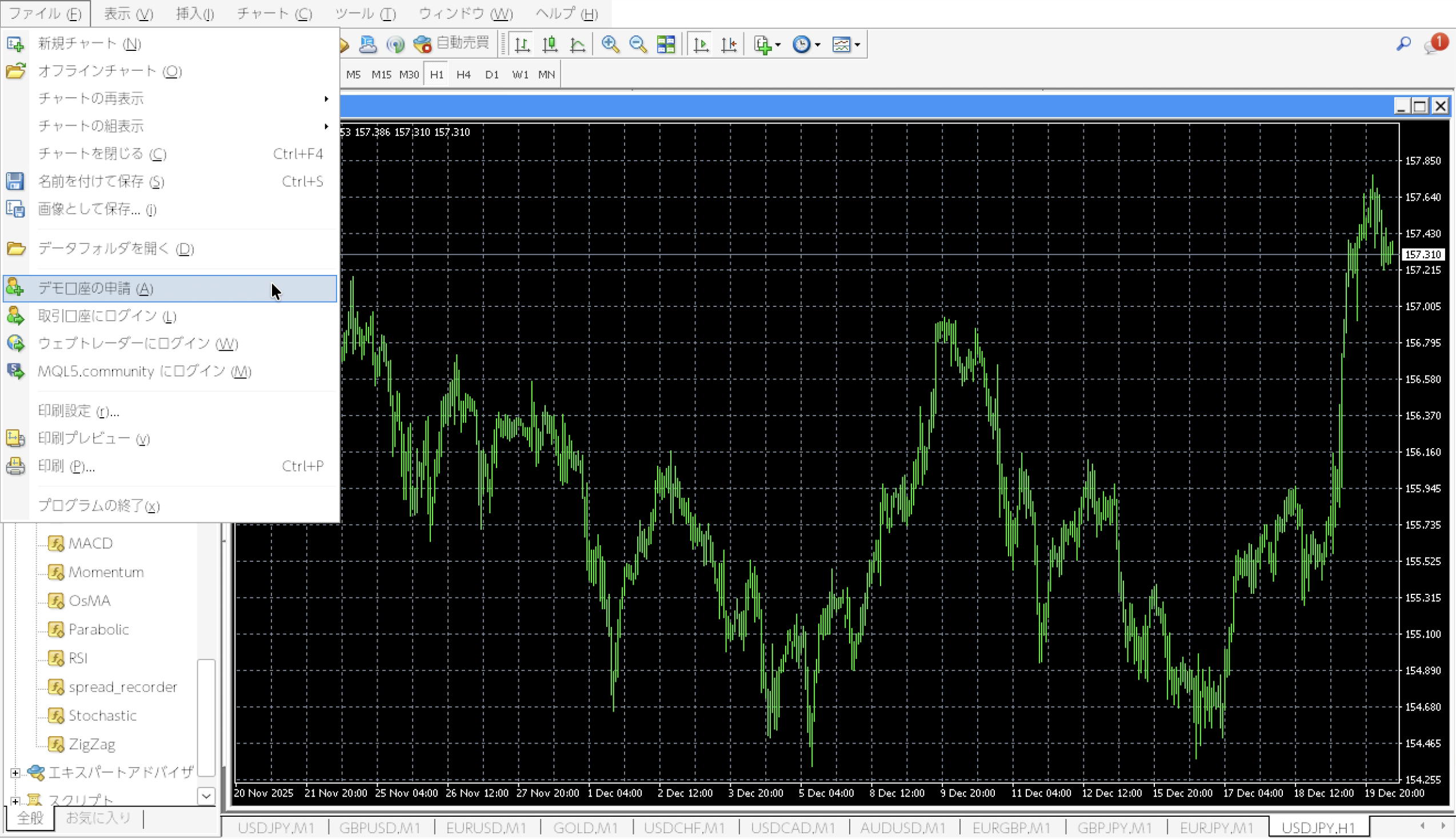Click the D1 timeframe button
1456x839 pixels.
pyautogui.click(x=491, y=75)
